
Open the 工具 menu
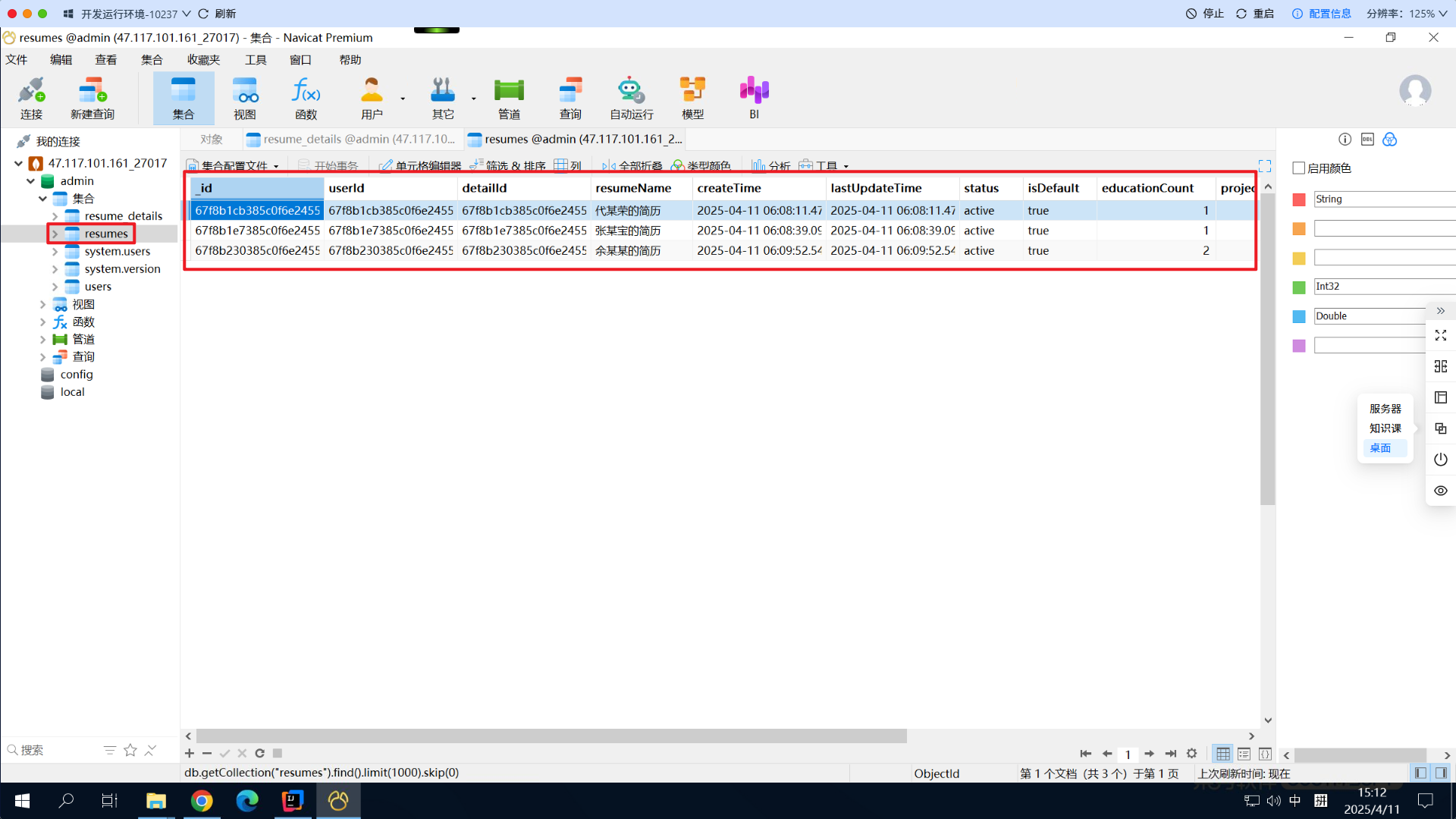click(256, 60)
